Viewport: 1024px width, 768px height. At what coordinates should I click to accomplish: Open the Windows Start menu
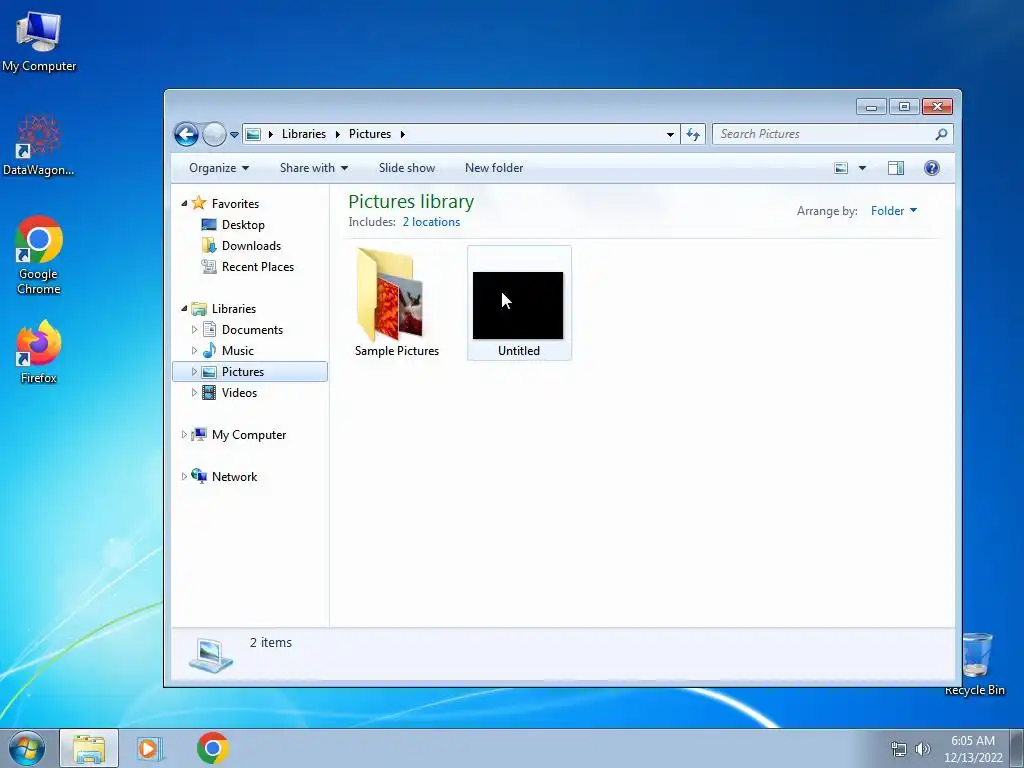tap(27, 748)
